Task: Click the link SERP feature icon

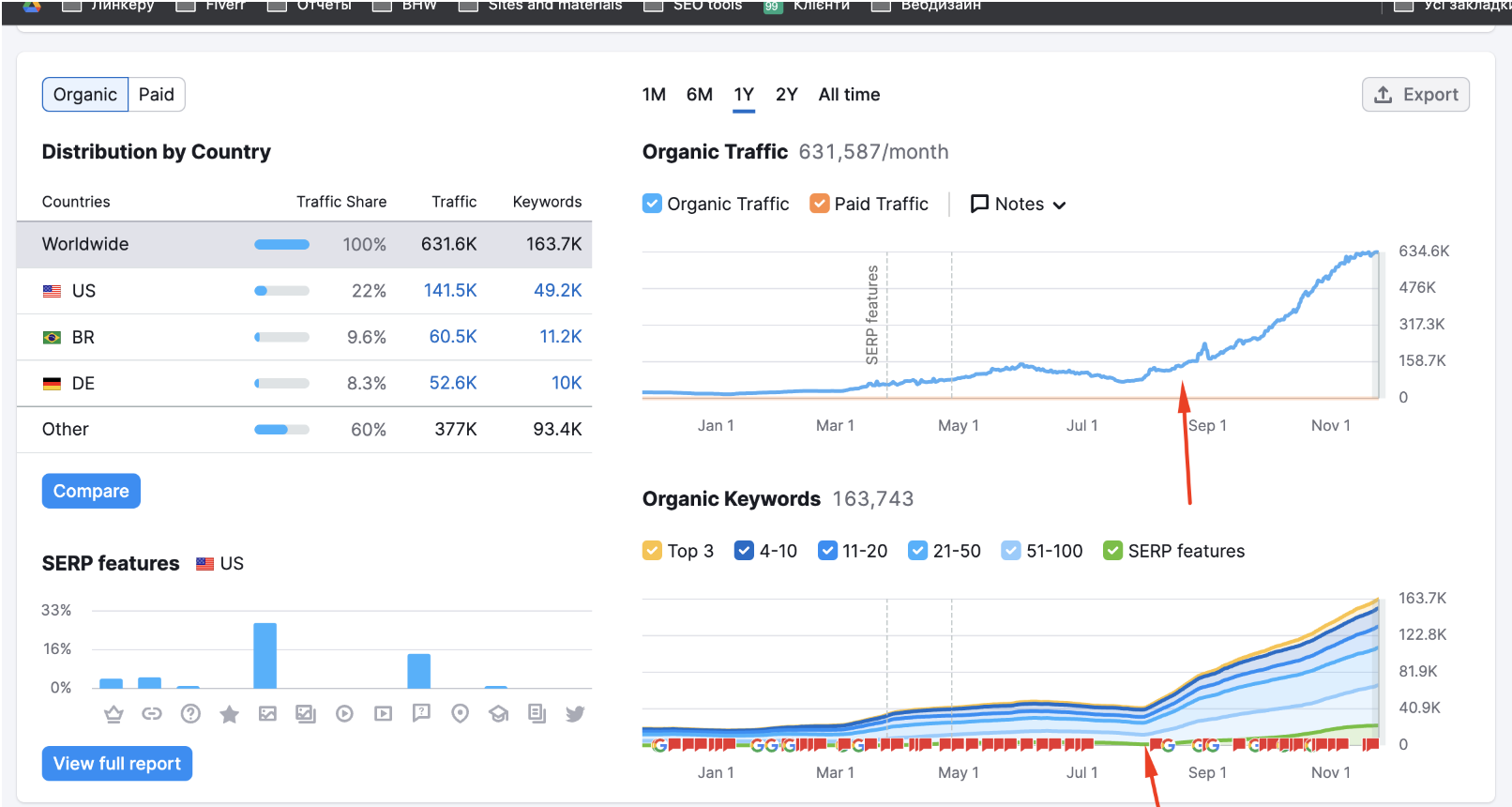Action: coord(152,714)
